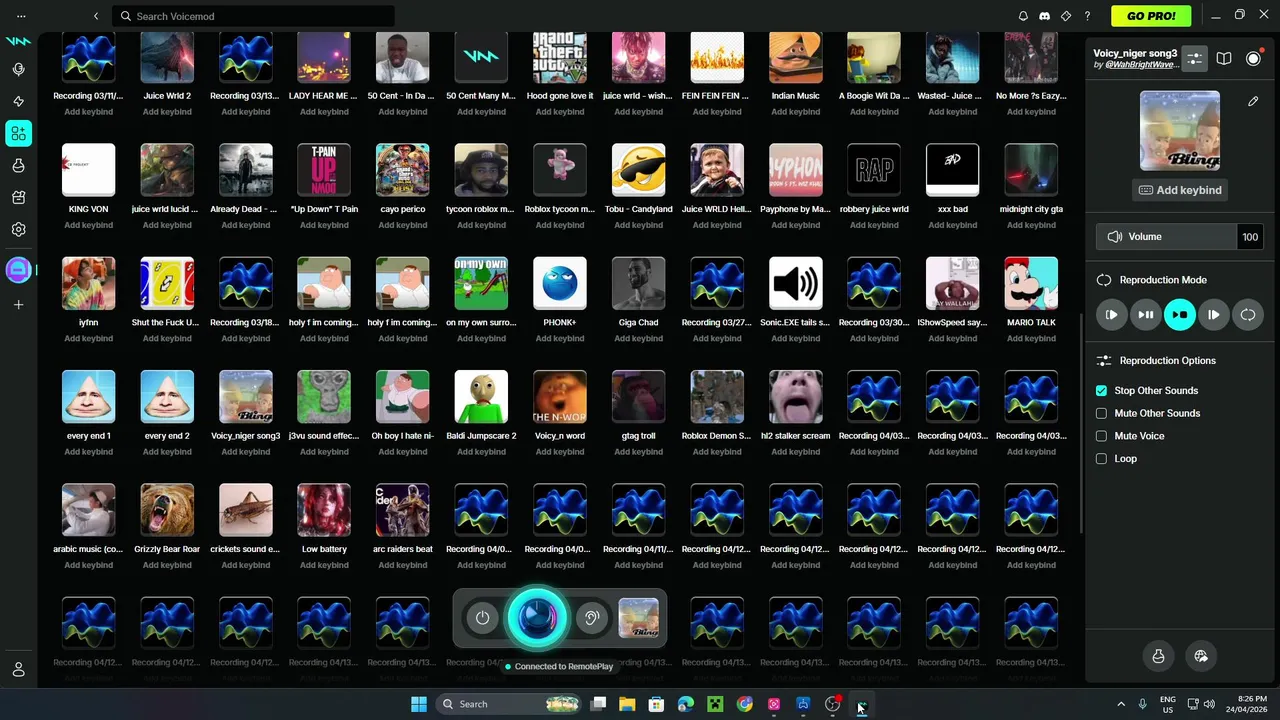
Task: Open the gift box icon in sidebar
Action: 18,197
